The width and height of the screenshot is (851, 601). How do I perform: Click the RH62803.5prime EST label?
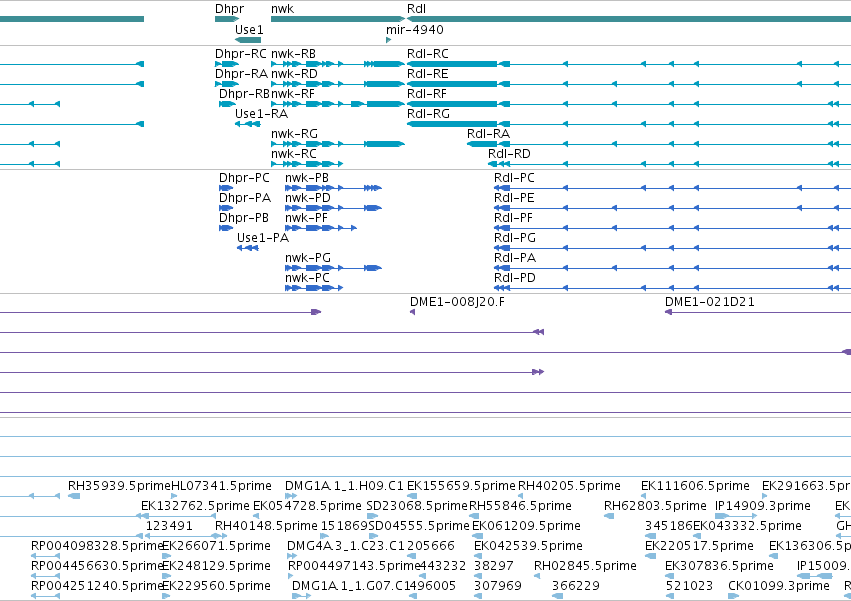coord(655,506)
